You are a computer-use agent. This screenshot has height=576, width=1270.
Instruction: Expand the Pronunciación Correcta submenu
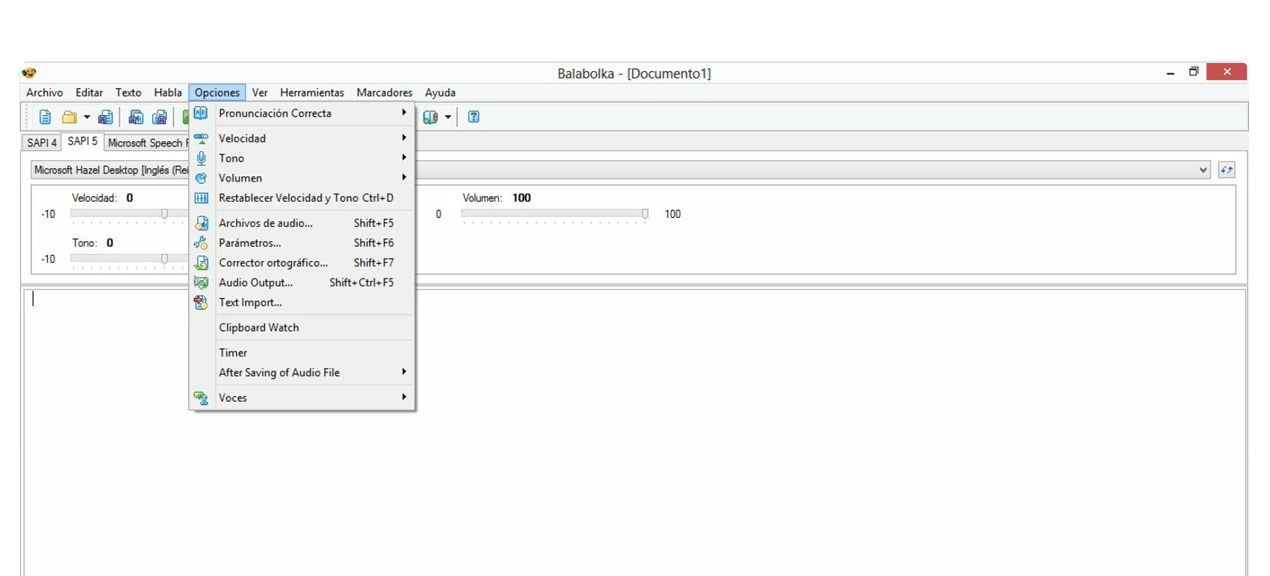coord(302,113)
